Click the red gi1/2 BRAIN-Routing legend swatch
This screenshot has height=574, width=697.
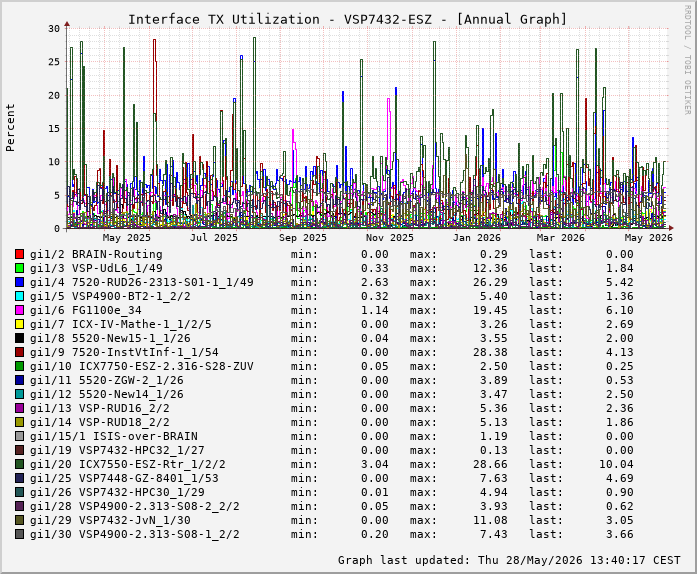tap(19, 254)
